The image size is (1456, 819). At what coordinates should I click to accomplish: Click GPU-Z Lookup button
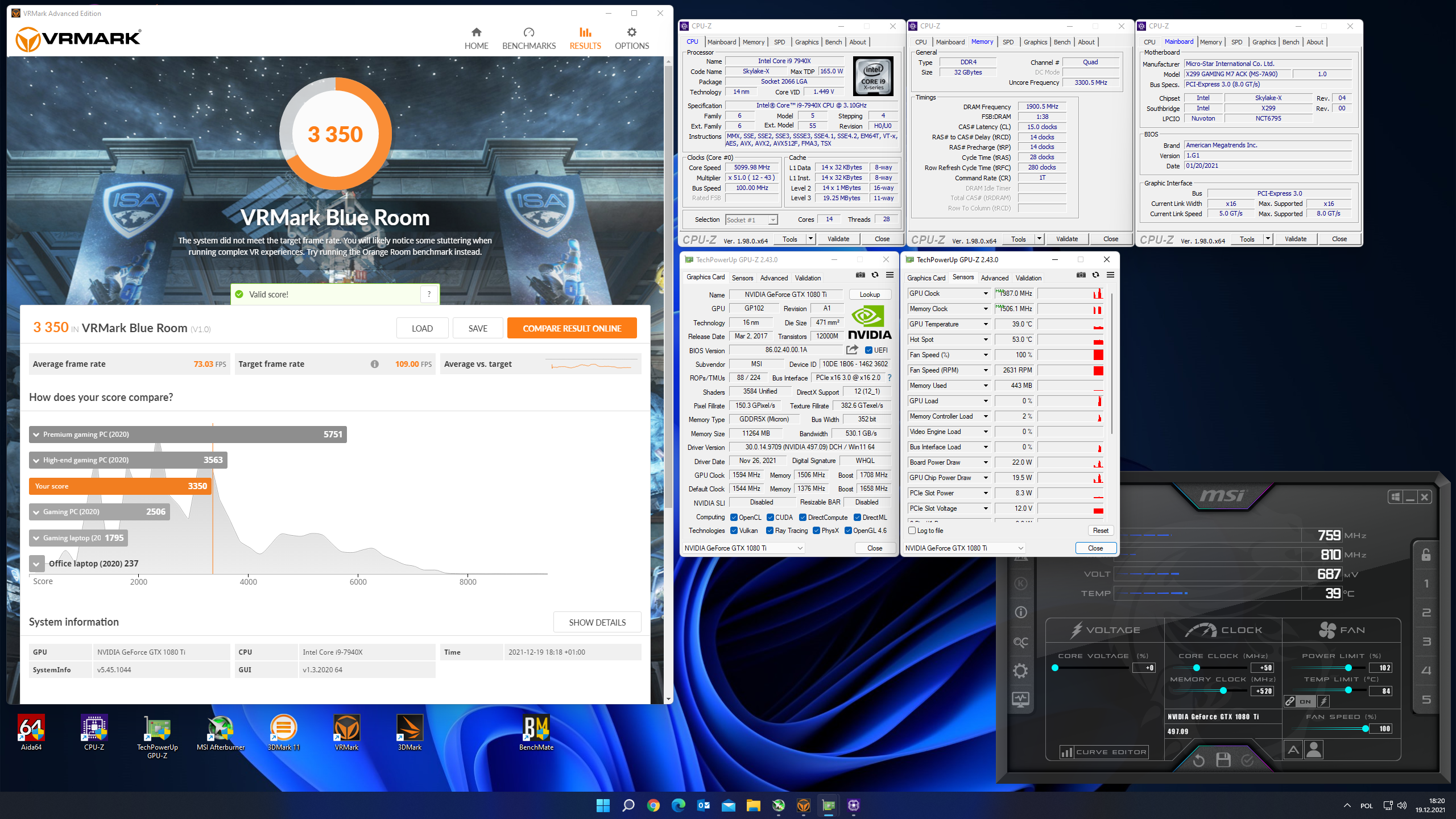[x=870, y=295]
